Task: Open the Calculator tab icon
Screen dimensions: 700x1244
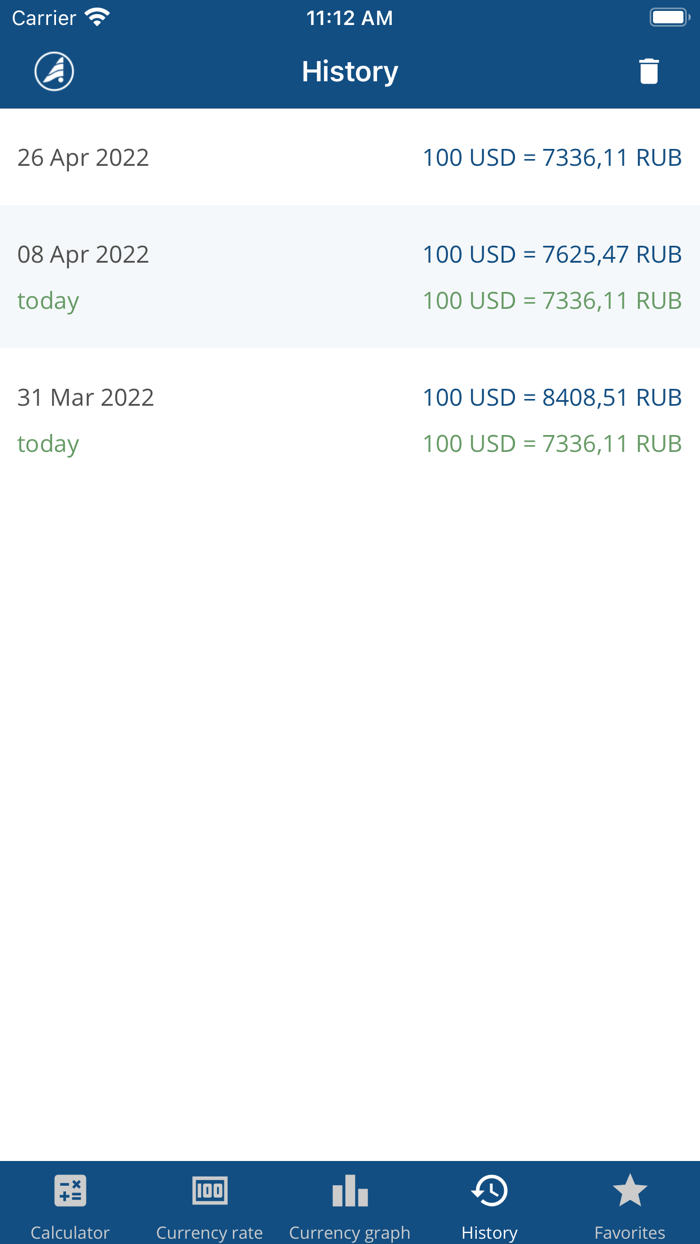Action: point(69,1191)
